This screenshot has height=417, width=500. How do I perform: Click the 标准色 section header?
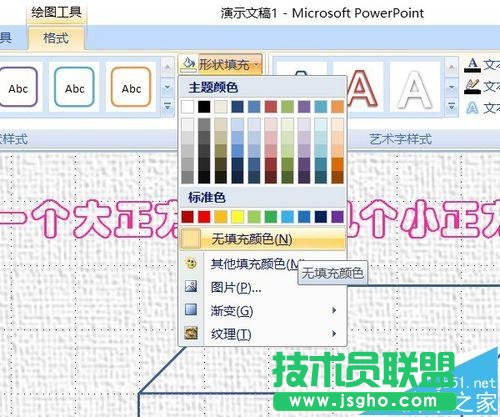tap(207, 197)
